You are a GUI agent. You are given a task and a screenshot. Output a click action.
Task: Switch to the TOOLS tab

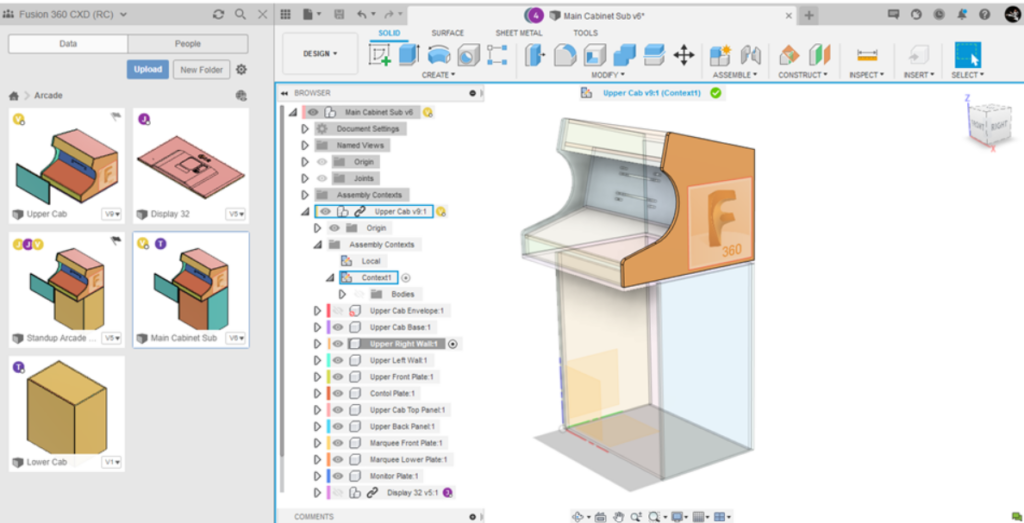[585, 33]
